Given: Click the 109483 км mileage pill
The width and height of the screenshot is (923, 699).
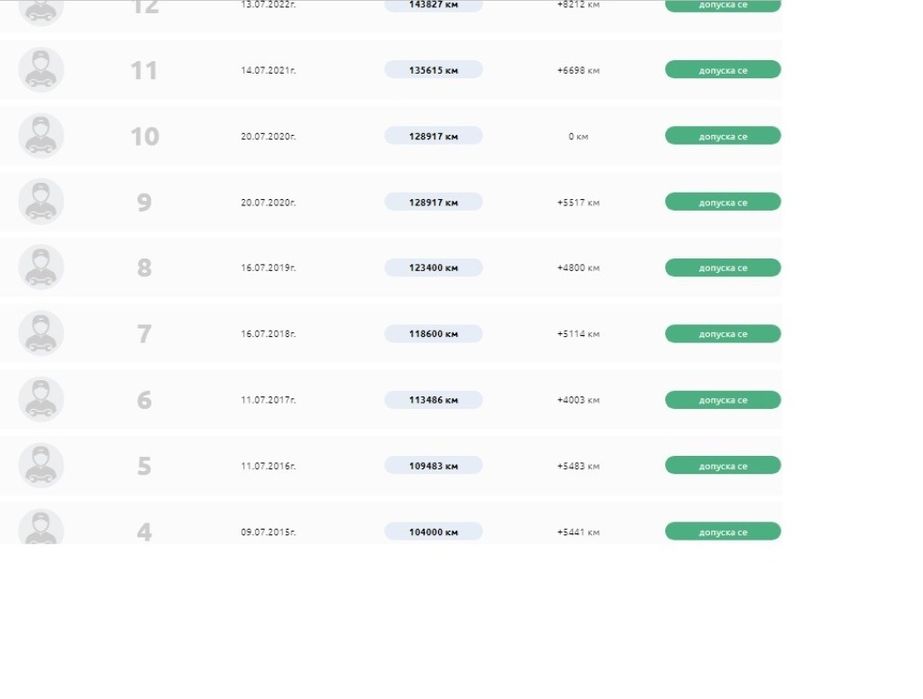Looking at the screenshot, I should click(x=433, y=466).
